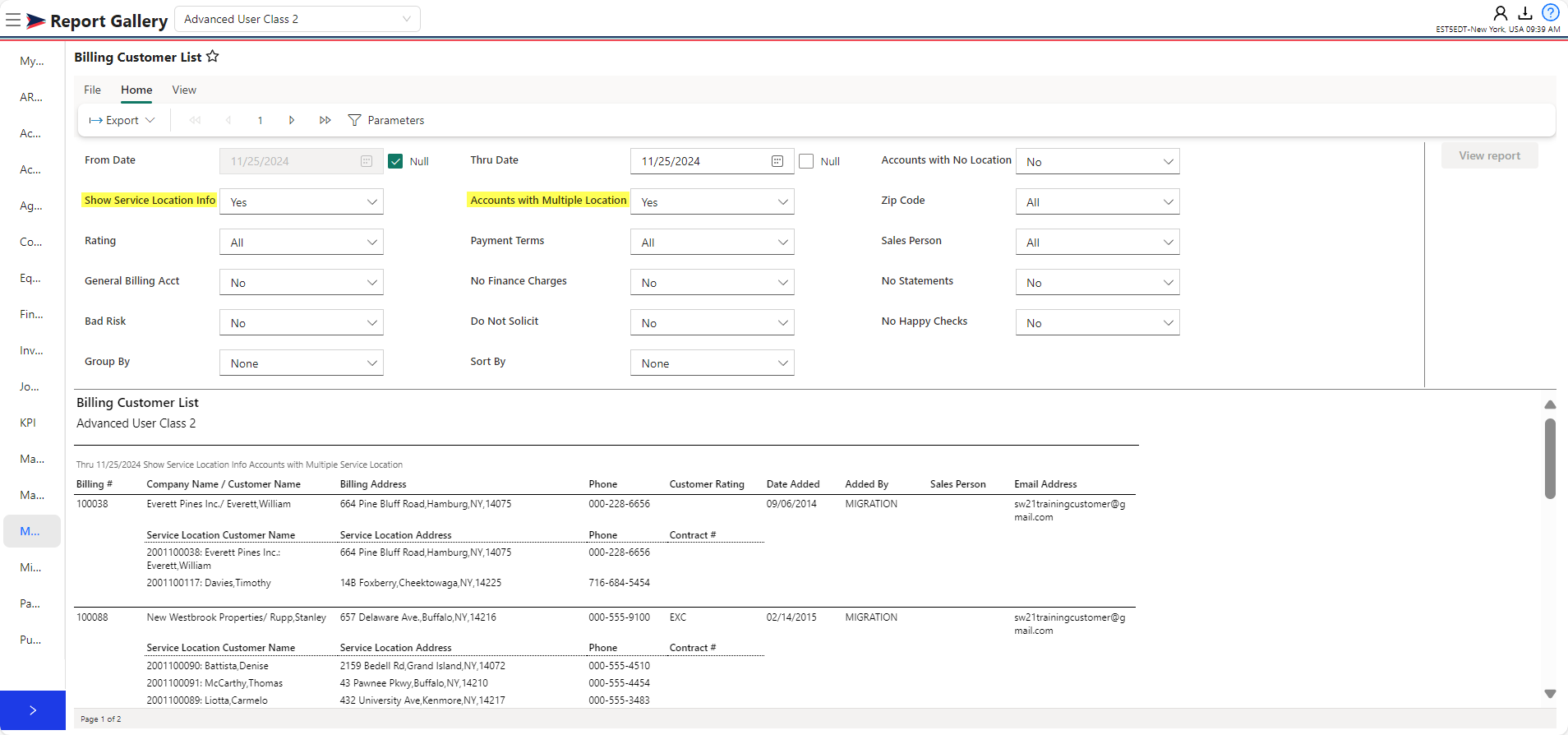Select the KPI sidebar item
Image resolution: width=1568 pixels, height=735 pixels.
pos(32,423)
